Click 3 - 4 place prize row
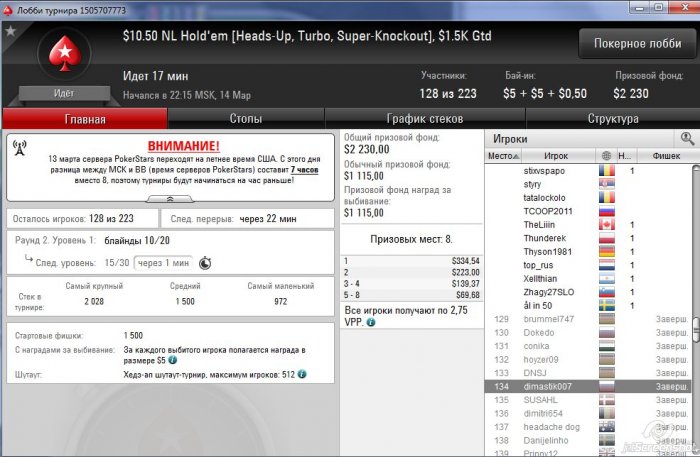The image size is (700, 457). [411, 283]
